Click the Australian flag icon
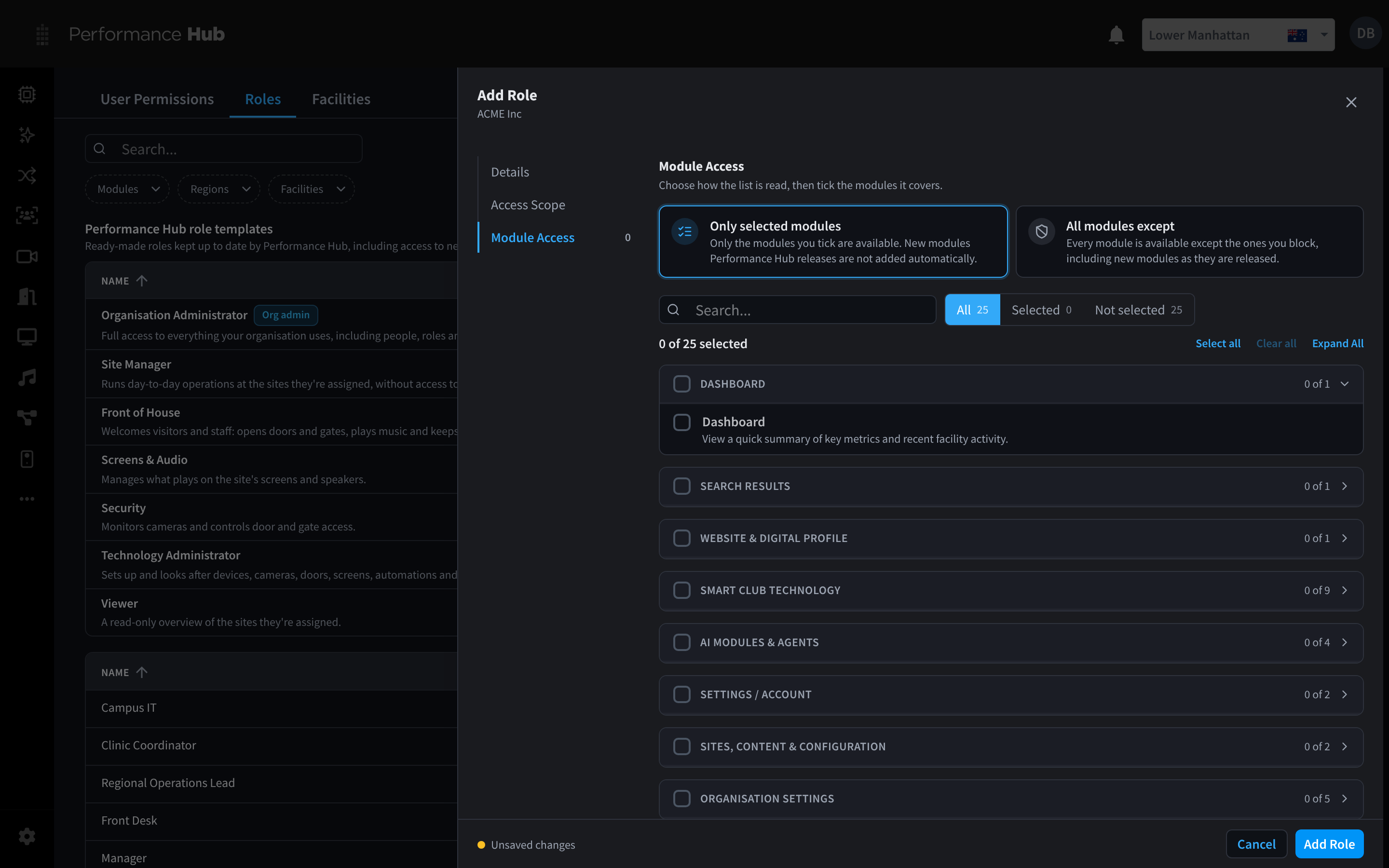This screenshot has height=868, width=1389. click(1297, 35)
